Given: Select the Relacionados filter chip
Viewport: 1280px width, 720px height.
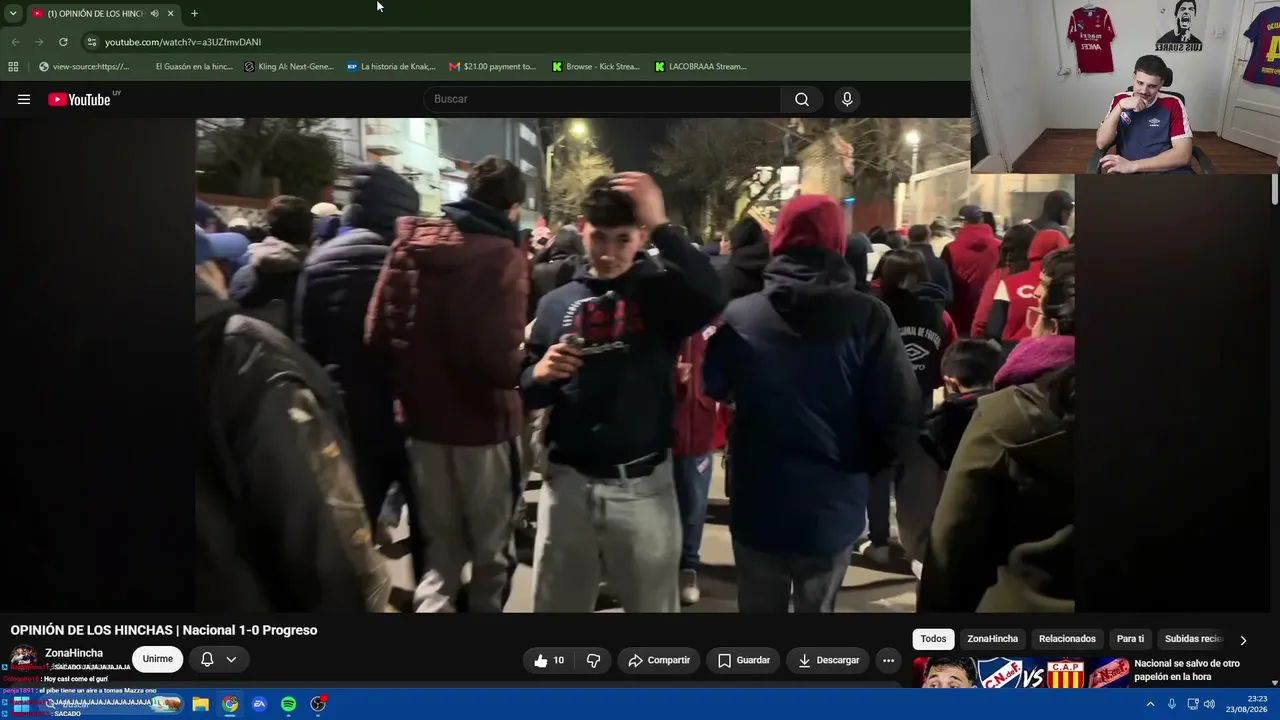Looking at the screenshot, I should point(1067,639).
